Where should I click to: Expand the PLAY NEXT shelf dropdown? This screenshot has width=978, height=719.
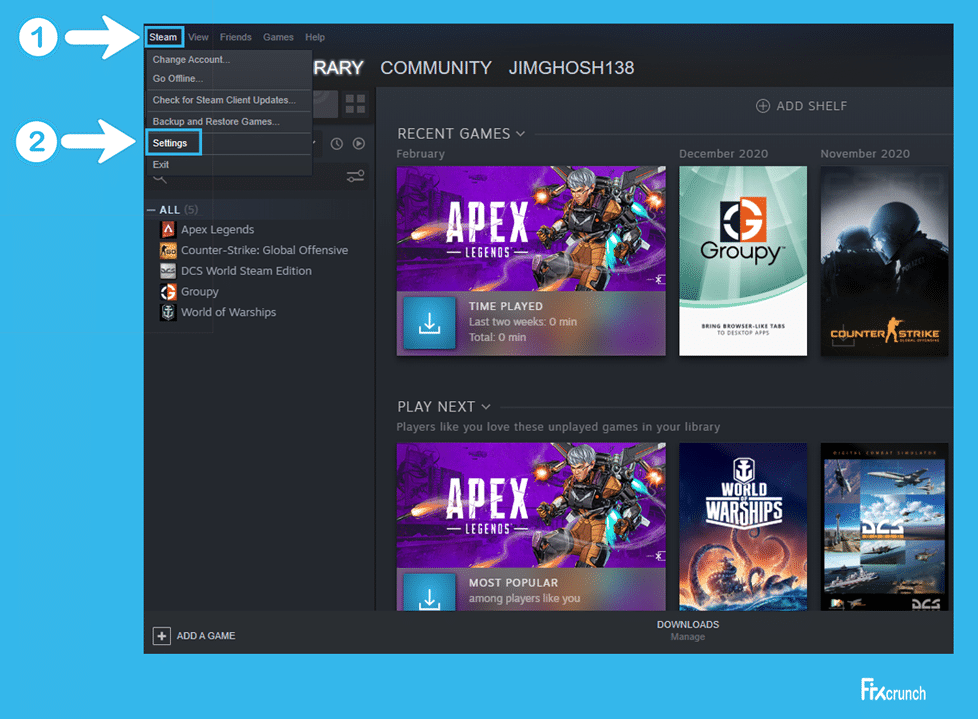[x=486, y=407]
